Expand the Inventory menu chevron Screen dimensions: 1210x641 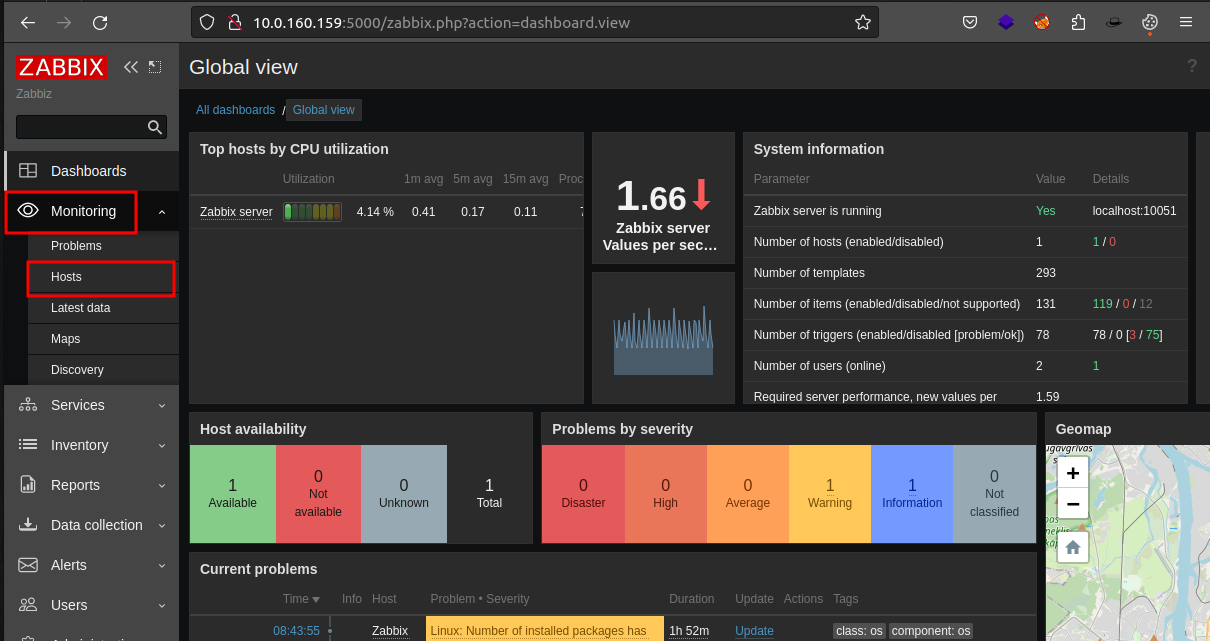tap(162, 445)
